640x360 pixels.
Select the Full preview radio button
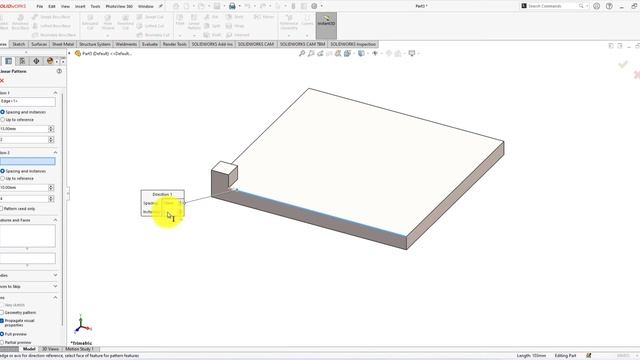[2, 334]
